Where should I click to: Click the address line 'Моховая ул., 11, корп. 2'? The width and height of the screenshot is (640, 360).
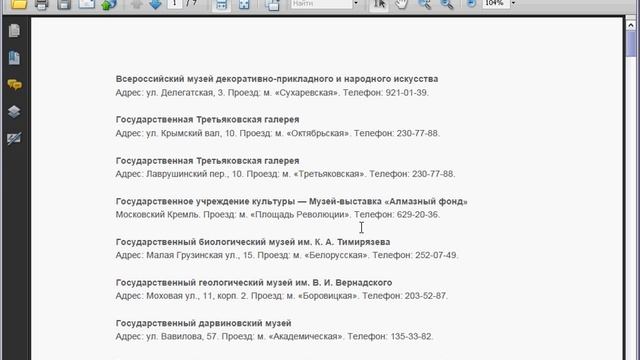pyautogui.click(x=197, y=296)
